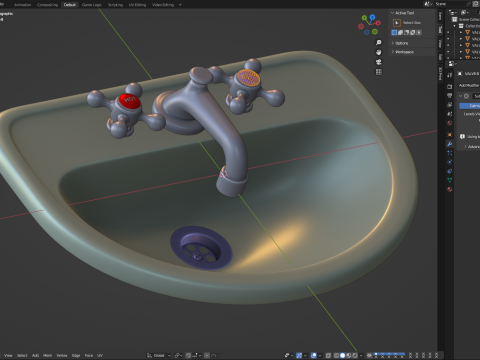The image size is (480, 360).
Task: Open the Select menu in viewport header
Action: pyautogui.click(x=22, y=355)
